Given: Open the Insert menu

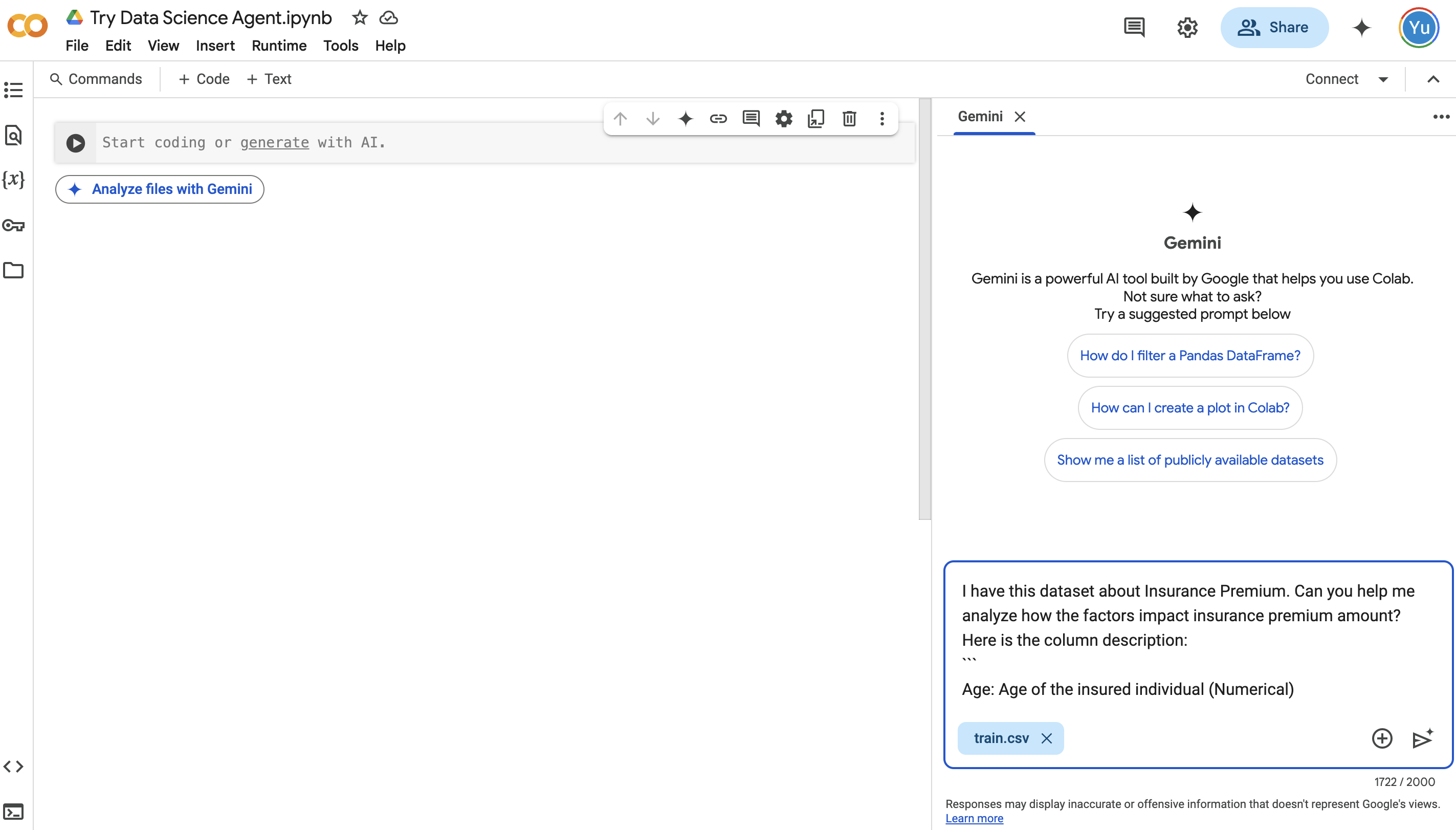Looking at the screenshot, I should pyautogui.click(x=215, y=46).
